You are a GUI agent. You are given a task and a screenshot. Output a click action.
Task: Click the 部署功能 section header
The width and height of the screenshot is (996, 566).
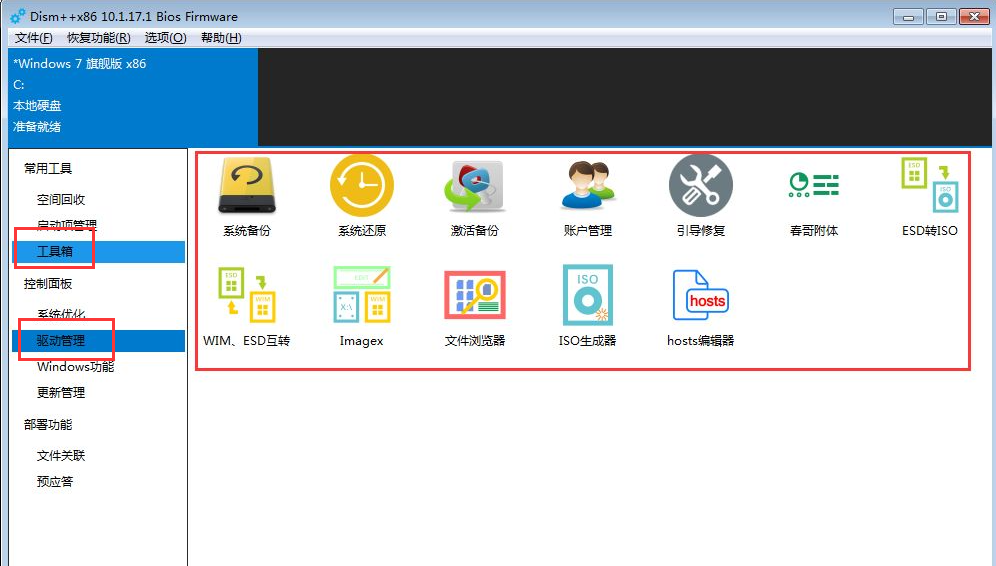[48, 424]
